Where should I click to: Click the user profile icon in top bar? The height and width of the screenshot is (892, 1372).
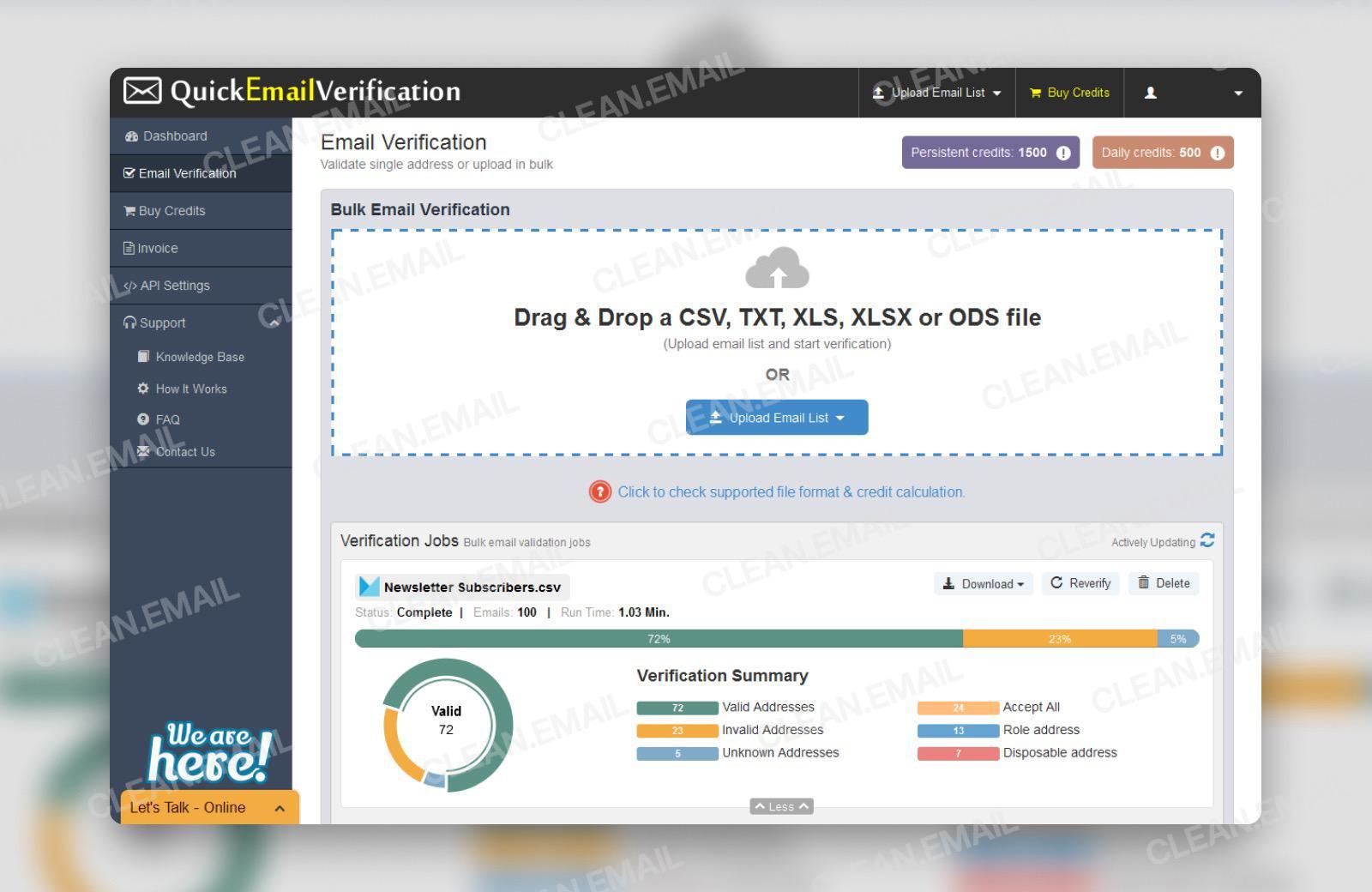tap(1150, 93)
